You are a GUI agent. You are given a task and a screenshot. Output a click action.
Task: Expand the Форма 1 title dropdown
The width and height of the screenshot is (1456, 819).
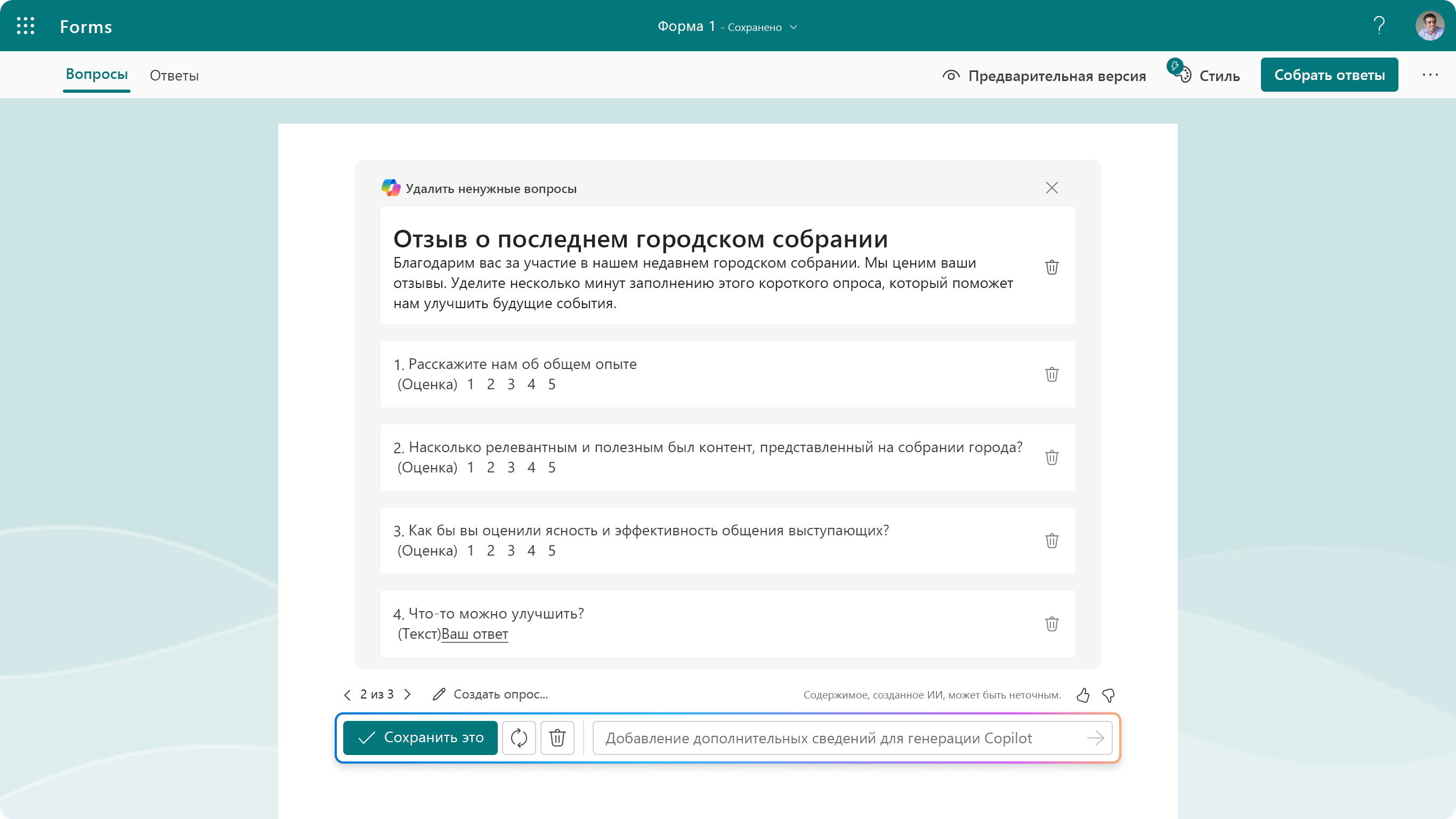pos(794,27)
